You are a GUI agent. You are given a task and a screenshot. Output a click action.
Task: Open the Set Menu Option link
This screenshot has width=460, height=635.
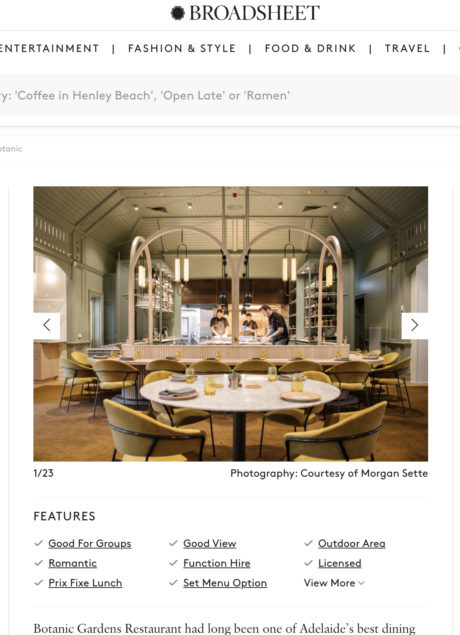click(225, 583)
